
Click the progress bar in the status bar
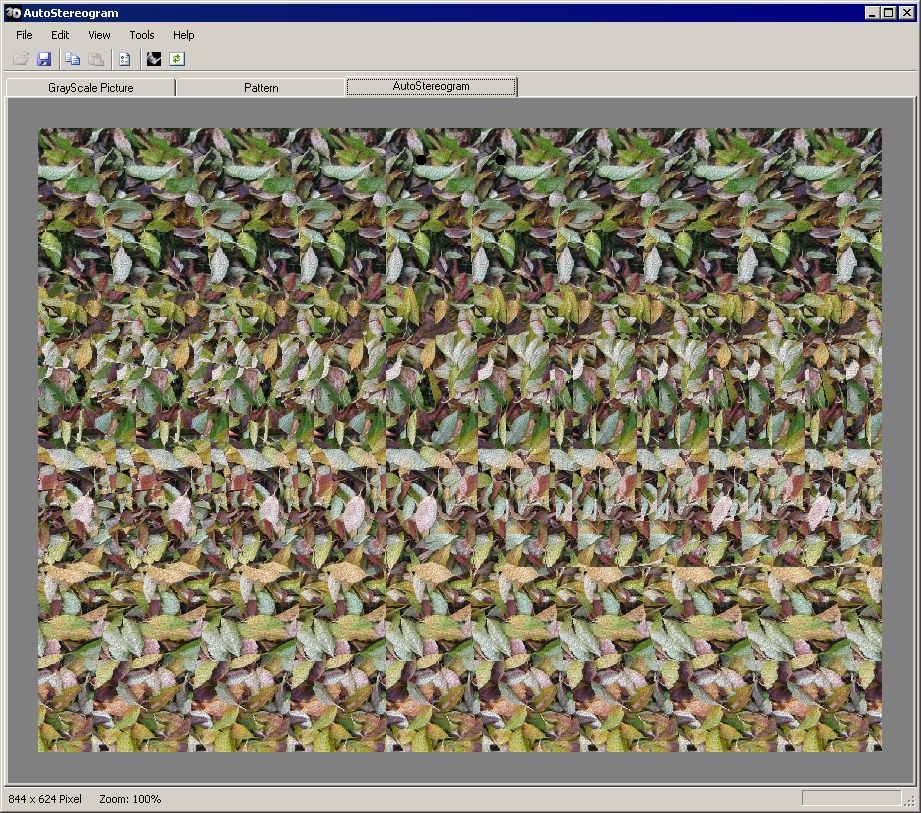click(851, 798)
